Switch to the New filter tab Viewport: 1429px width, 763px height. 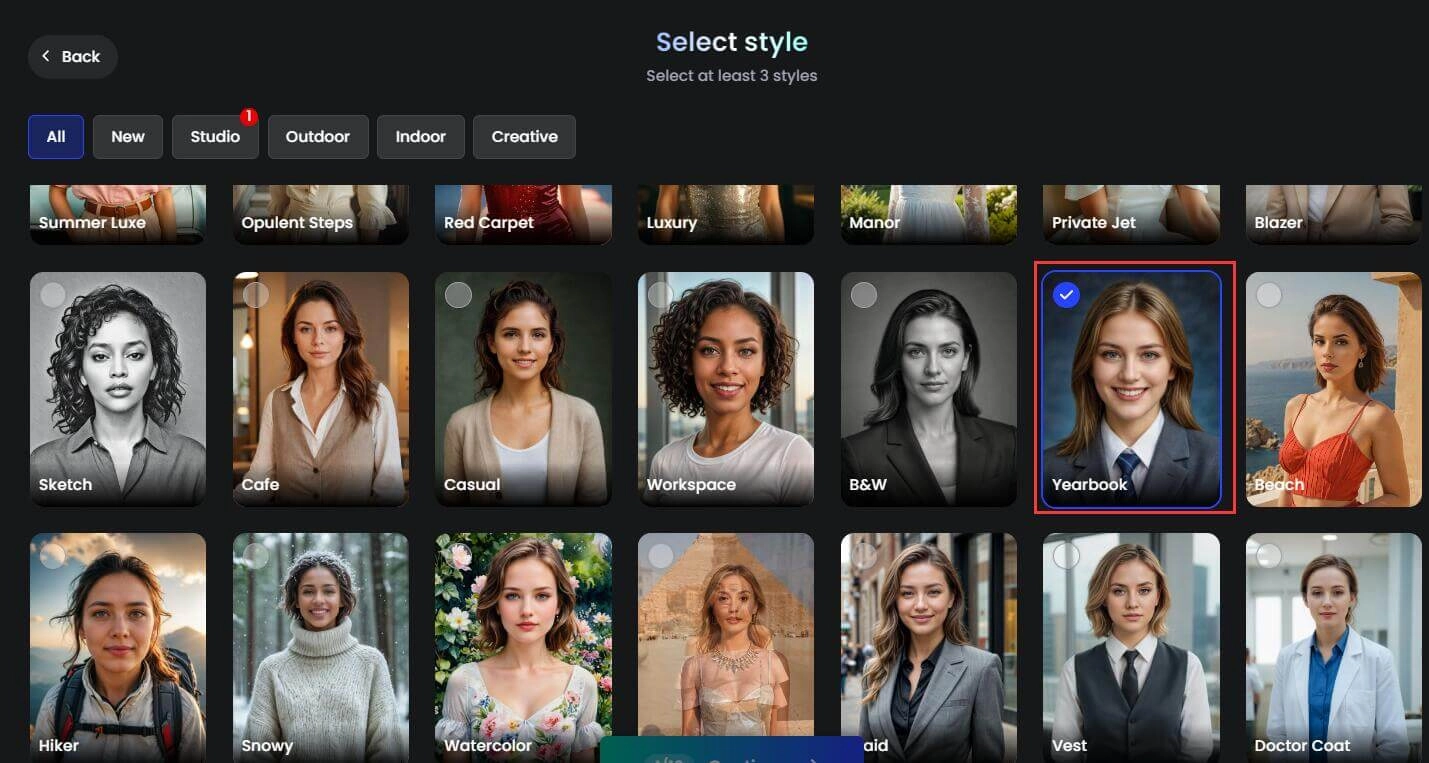(128, 137)
